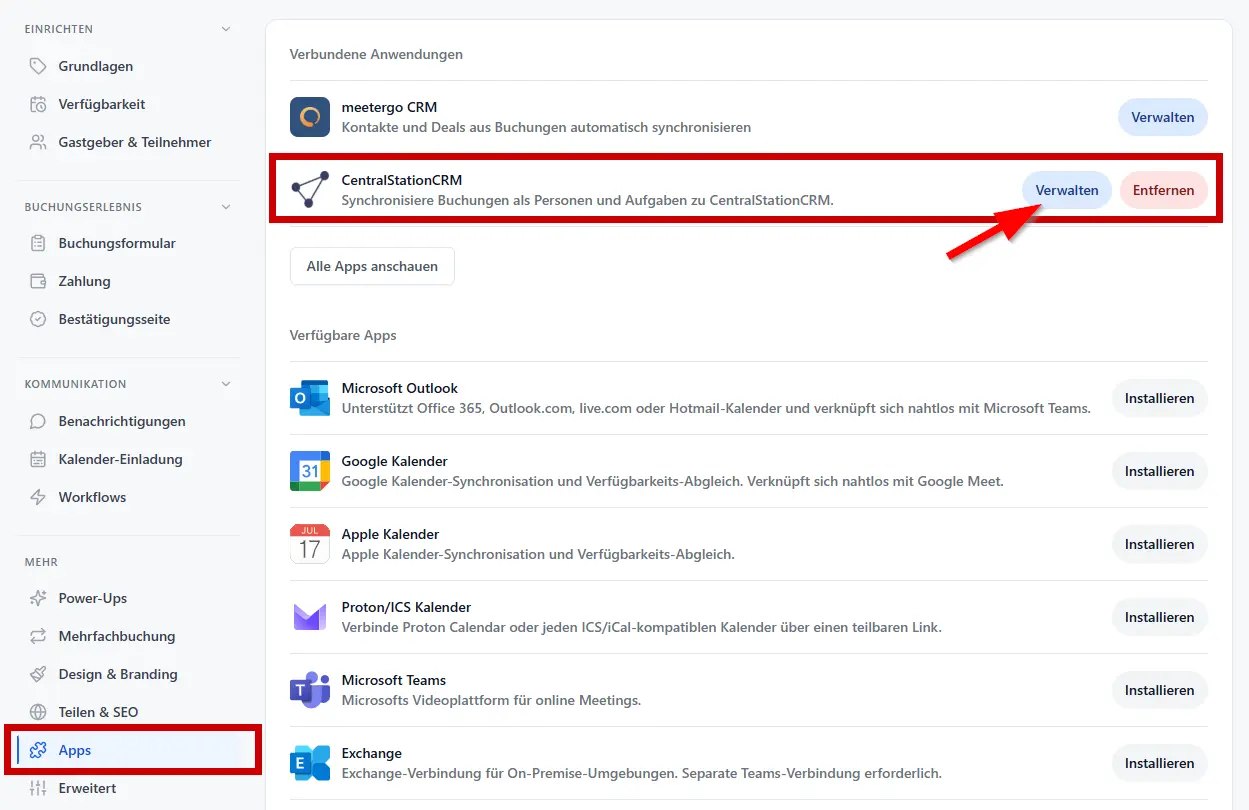Click the 'Verbinde Proton Calendar' description text
The height and width of the screenshot is (810, 1249).
click(x=642, y=627)
